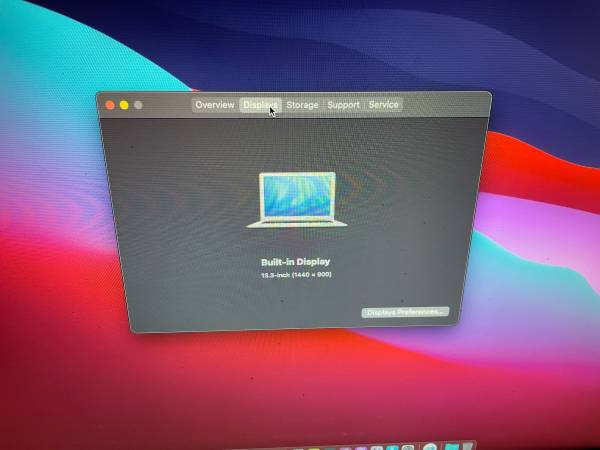Viewport: 600px width, 450px height.
Task: Click the 13.3-inch resolution text
Action: click(297, 274)
